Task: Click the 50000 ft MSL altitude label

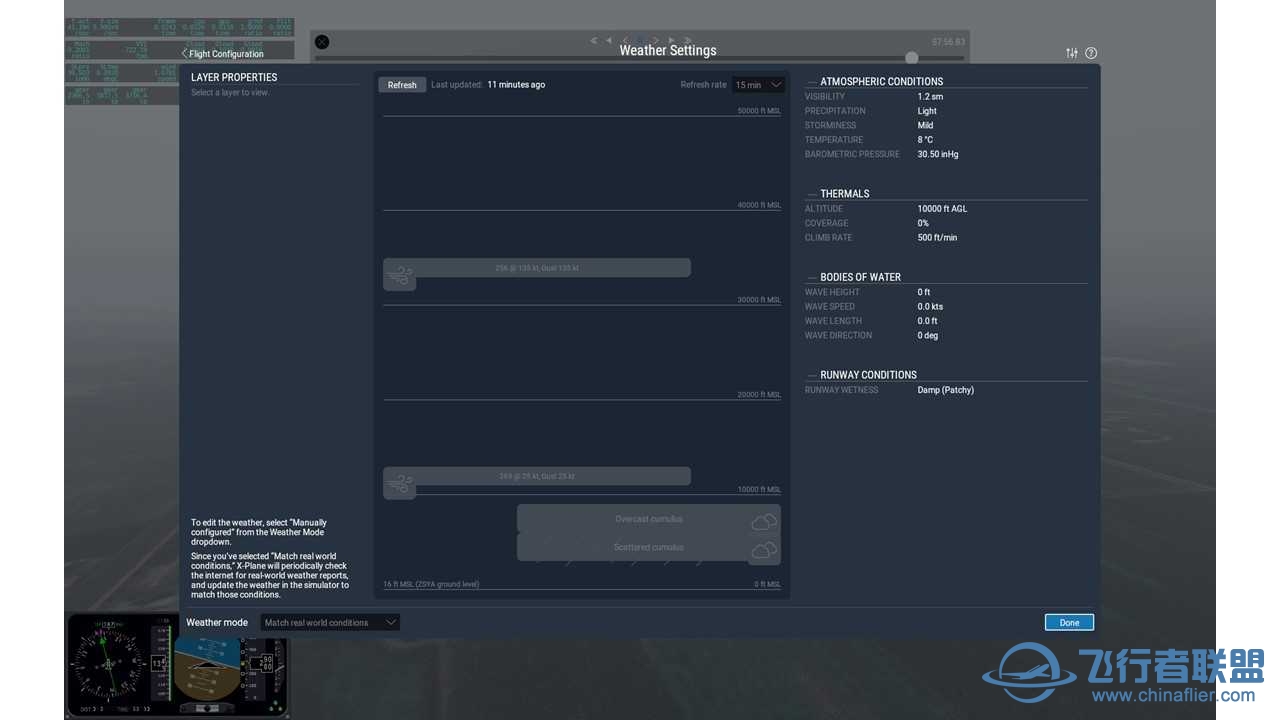Action: pyautogui.click(x=759, y=111)
